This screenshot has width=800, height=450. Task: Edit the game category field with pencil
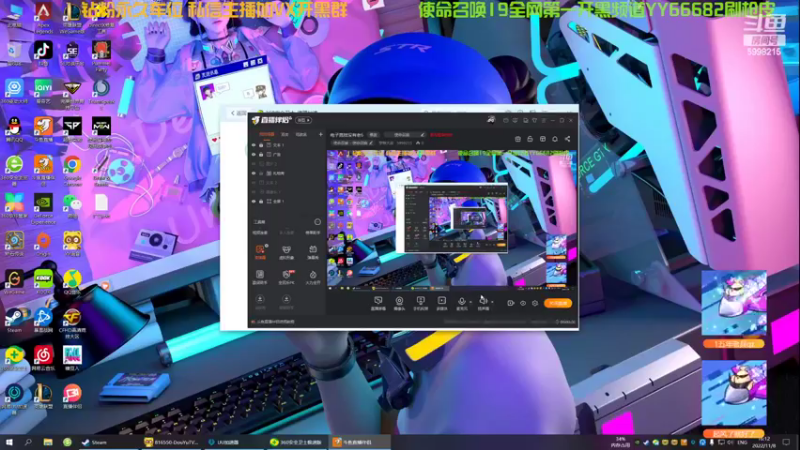pos(407,135)
